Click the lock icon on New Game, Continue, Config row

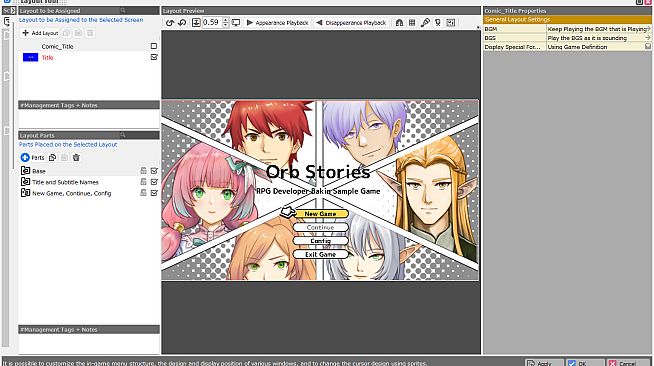[x=143, y=193]
